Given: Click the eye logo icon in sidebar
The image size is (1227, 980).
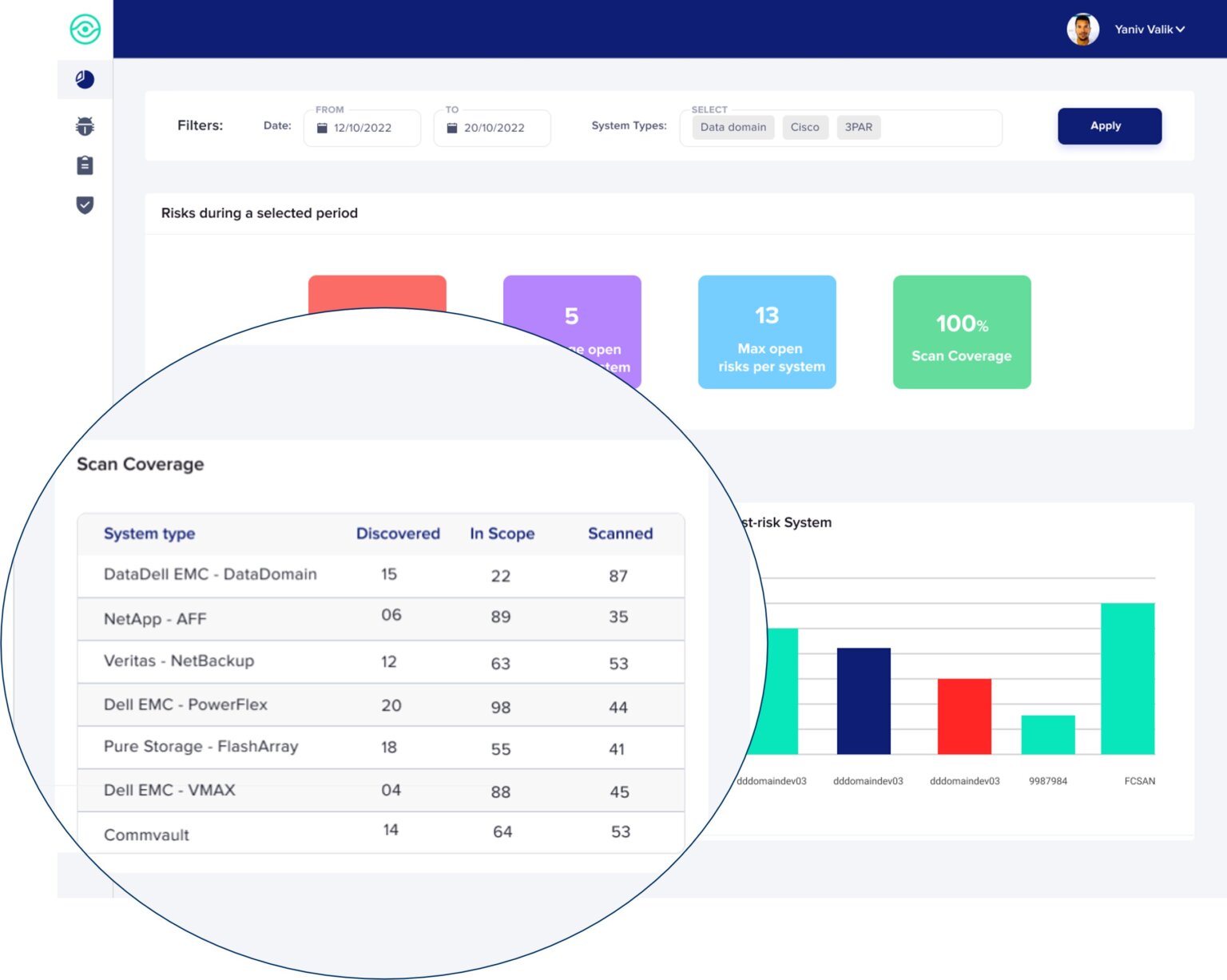Looking at the screenshot, I should click(85, 30).
